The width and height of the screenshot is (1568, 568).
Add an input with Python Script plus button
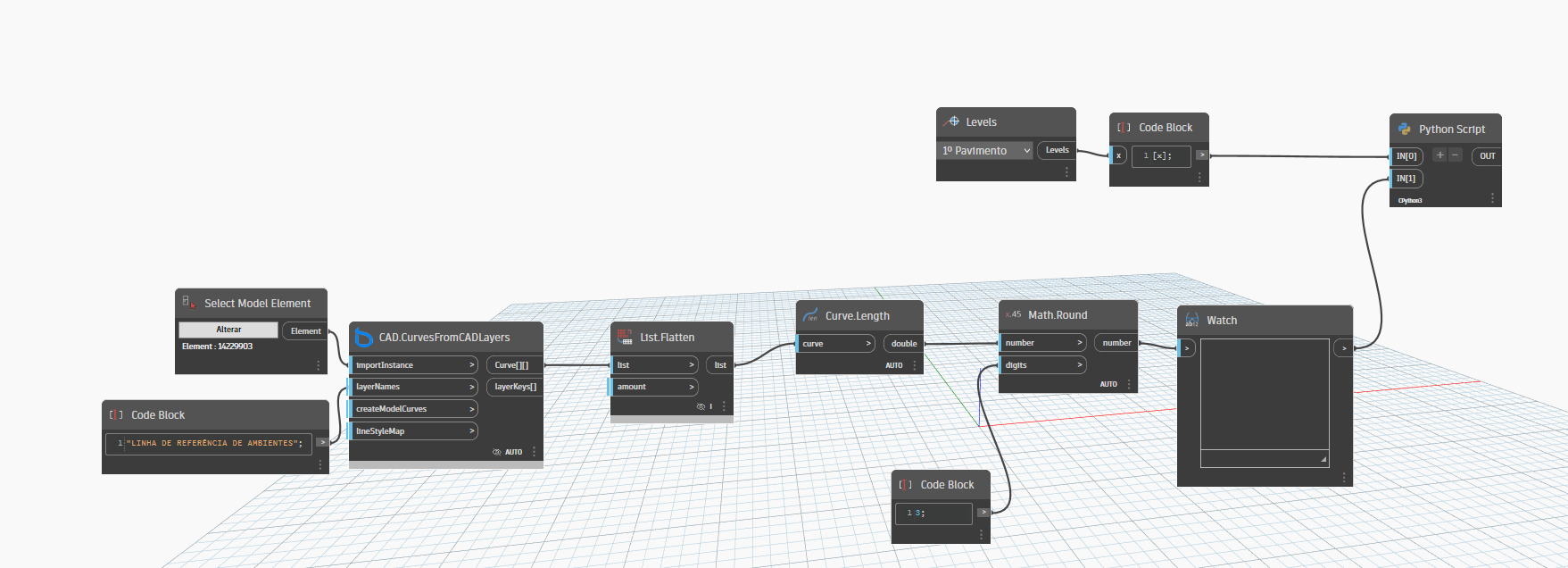(x=1439, y=155)
